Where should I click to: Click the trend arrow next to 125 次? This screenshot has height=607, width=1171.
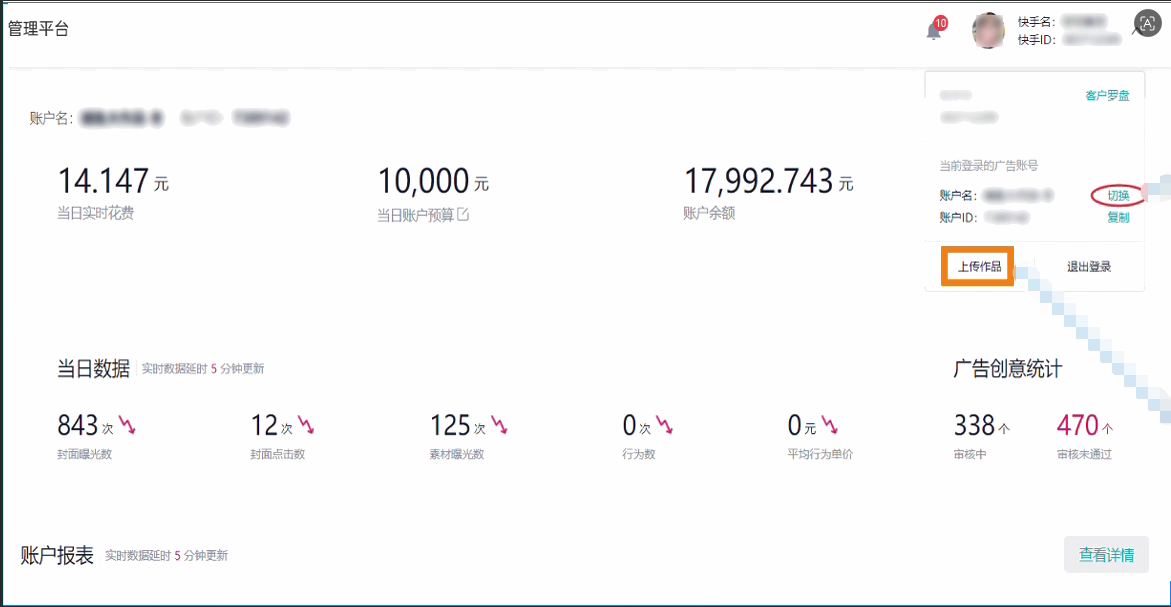pos(499,425)
